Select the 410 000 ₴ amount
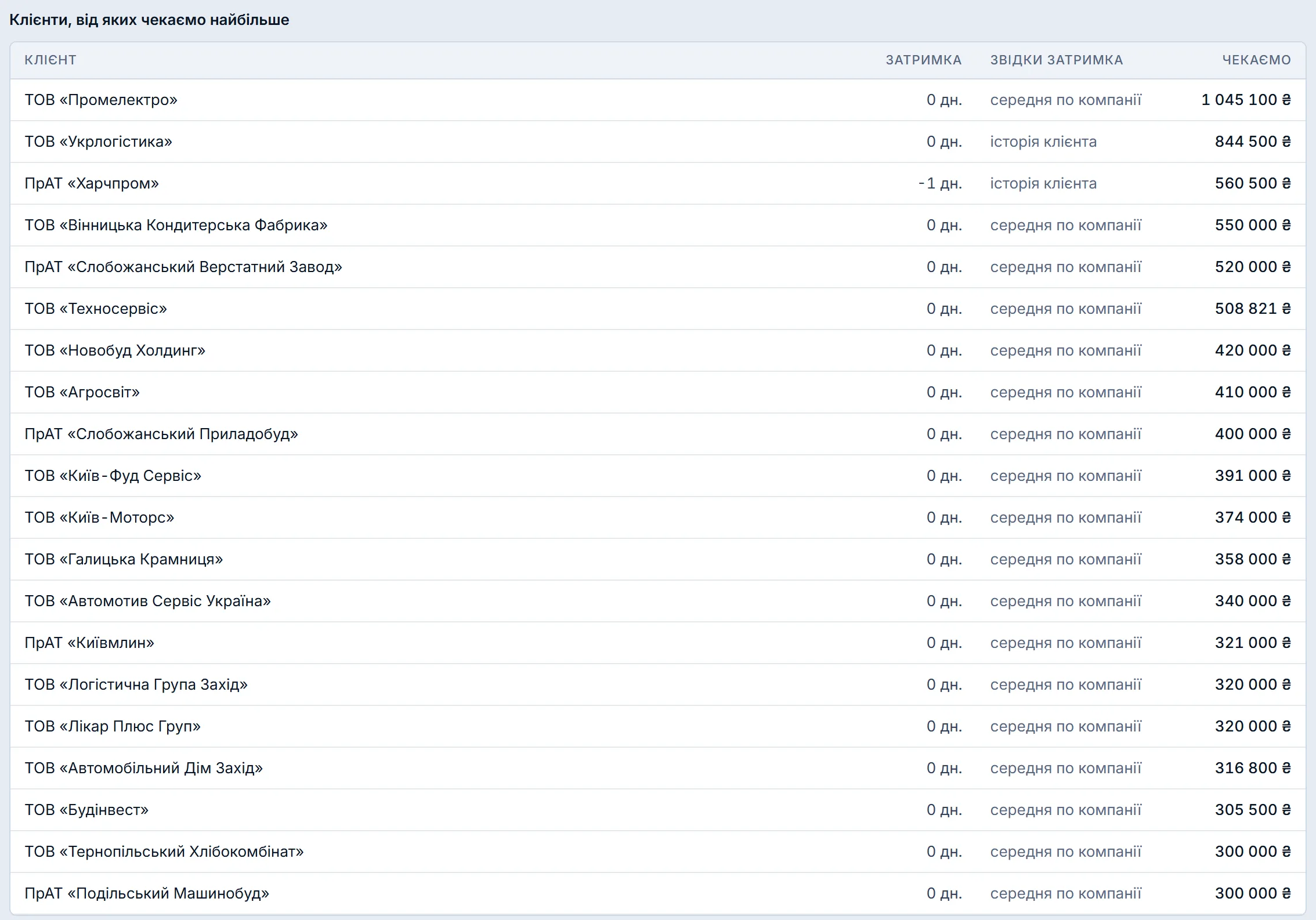 point(1253,392)
